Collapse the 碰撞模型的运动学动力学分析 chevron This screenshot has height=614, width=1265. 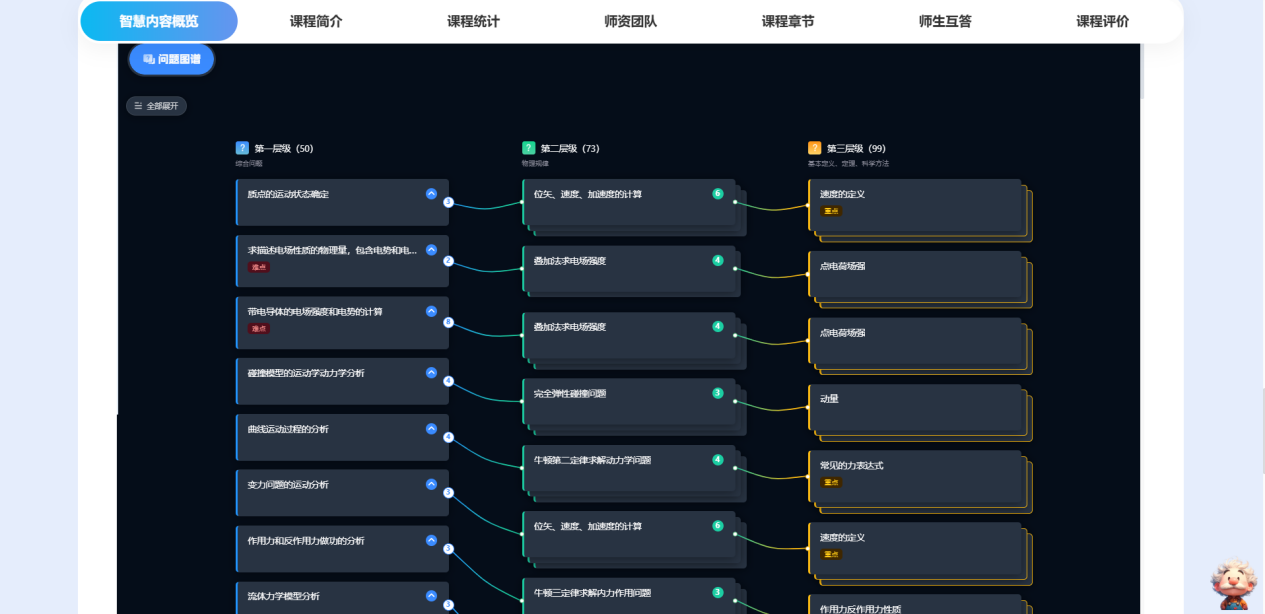pos(431,373)
